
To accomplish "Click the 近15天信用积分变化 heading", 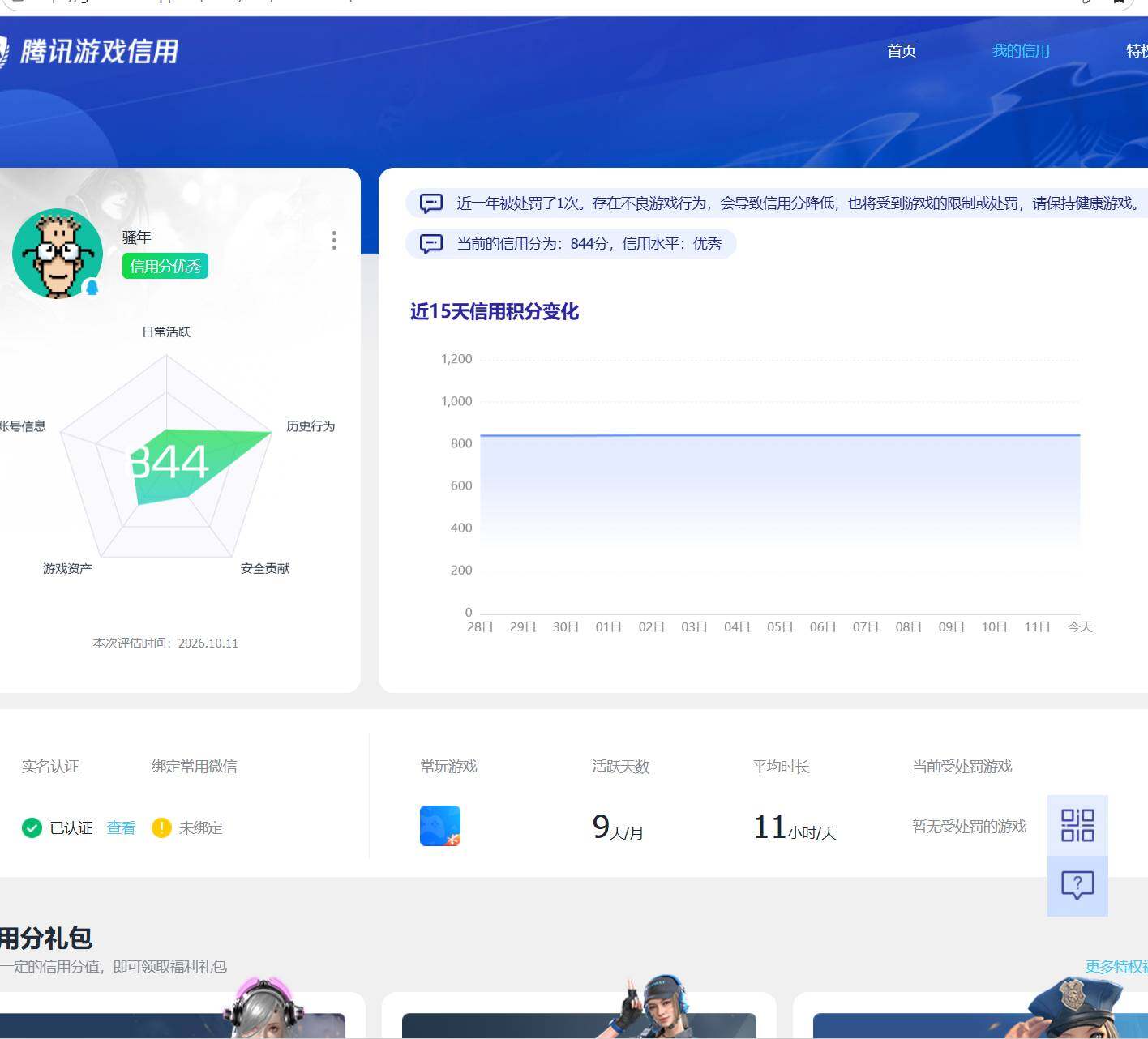I will [495, 312].
